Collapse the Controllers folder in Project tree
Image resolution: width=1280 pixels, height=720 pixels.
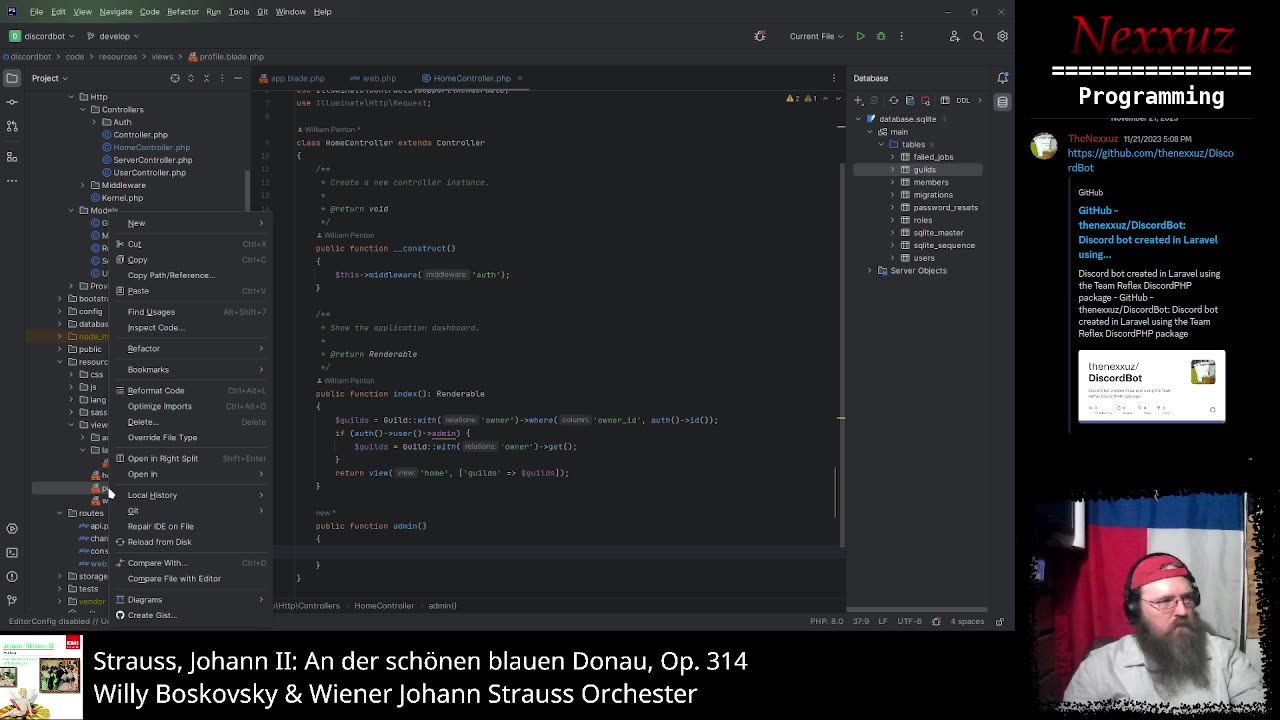tap(83, 109)
